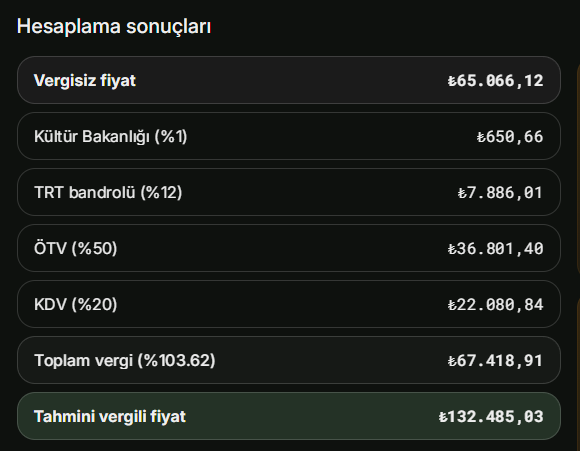Screen dimensions: 580x451
Task: Click the (%12) rate beside TRT bandrolü
Action: (x=161, y=192)
